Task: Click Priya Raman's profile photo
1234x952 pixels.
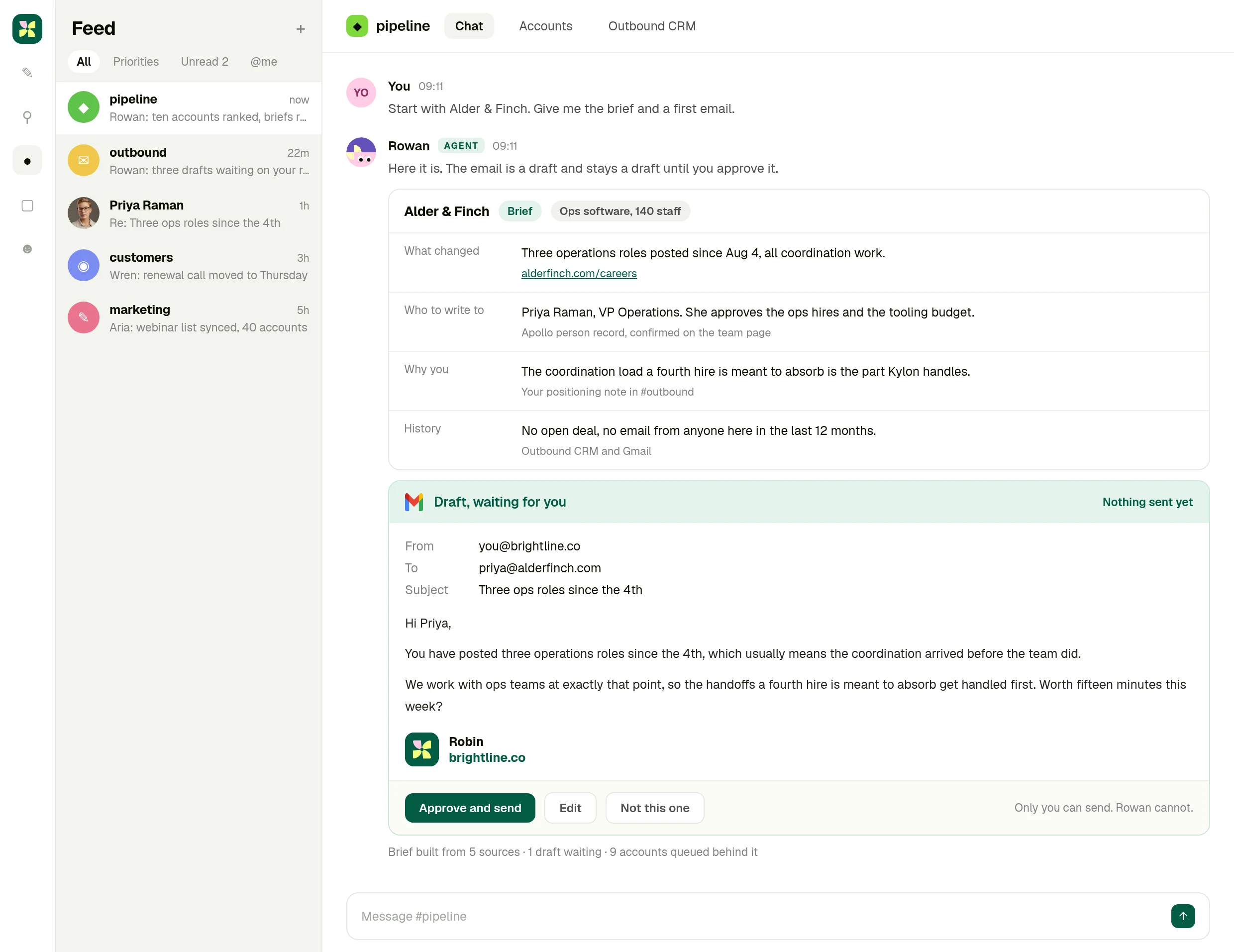Action: click(x=84, y=213)
